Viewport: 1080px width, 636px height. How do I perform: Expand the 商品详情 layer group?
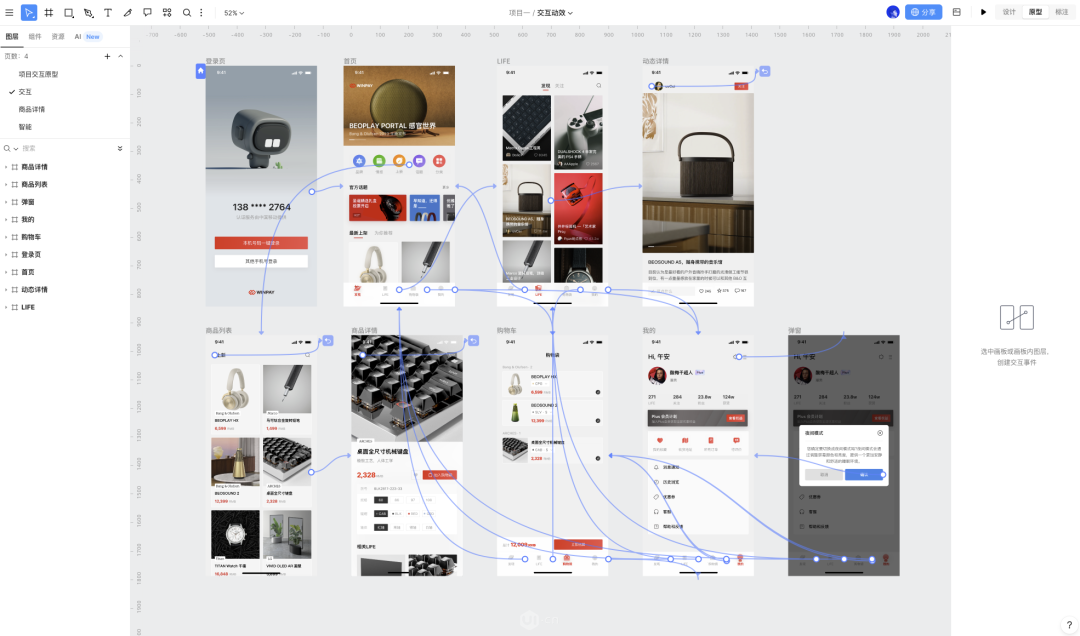[x=6, y=167]
